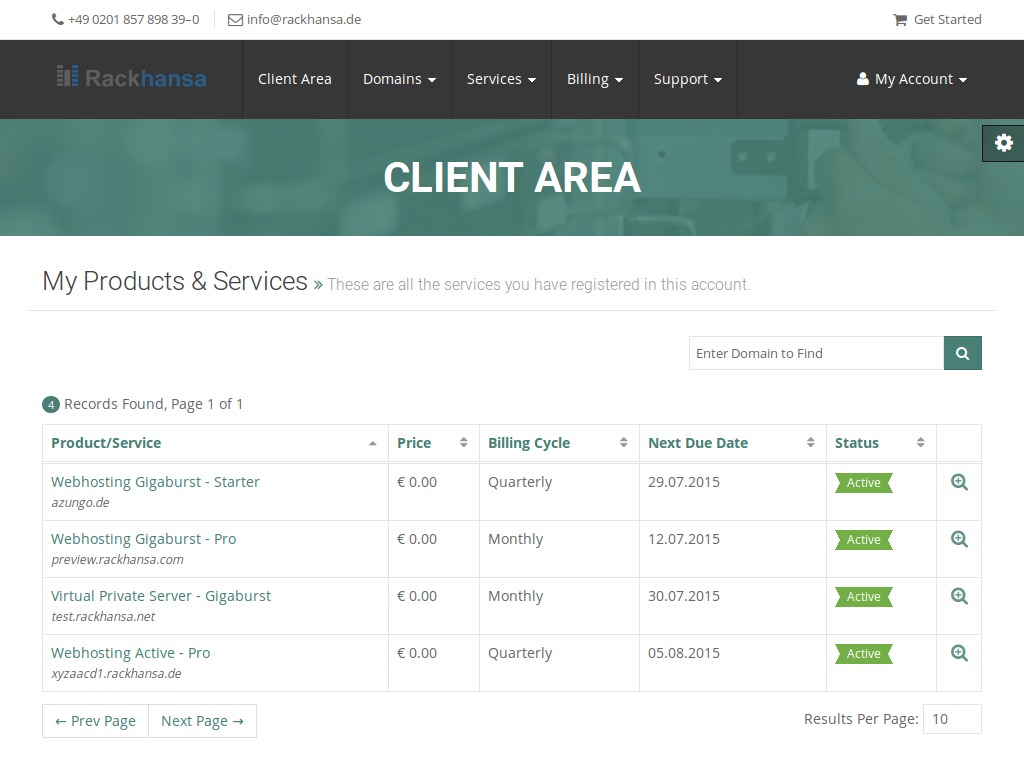1024x768 pixels.
Task: Click the € 0.00 price for preview.rackhansa.com
Action: (x=417, y=539)
